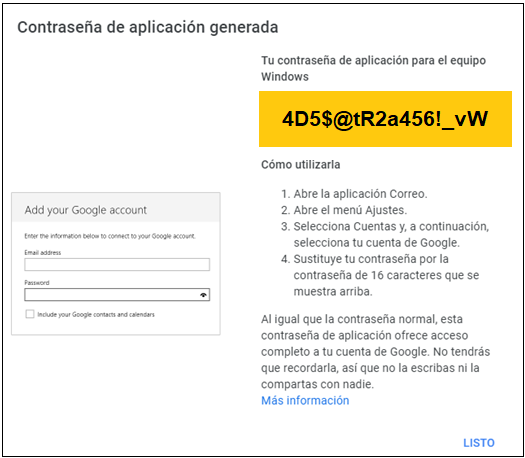
Task: Click the LISTO button
Action: click(x=478, y=443)
